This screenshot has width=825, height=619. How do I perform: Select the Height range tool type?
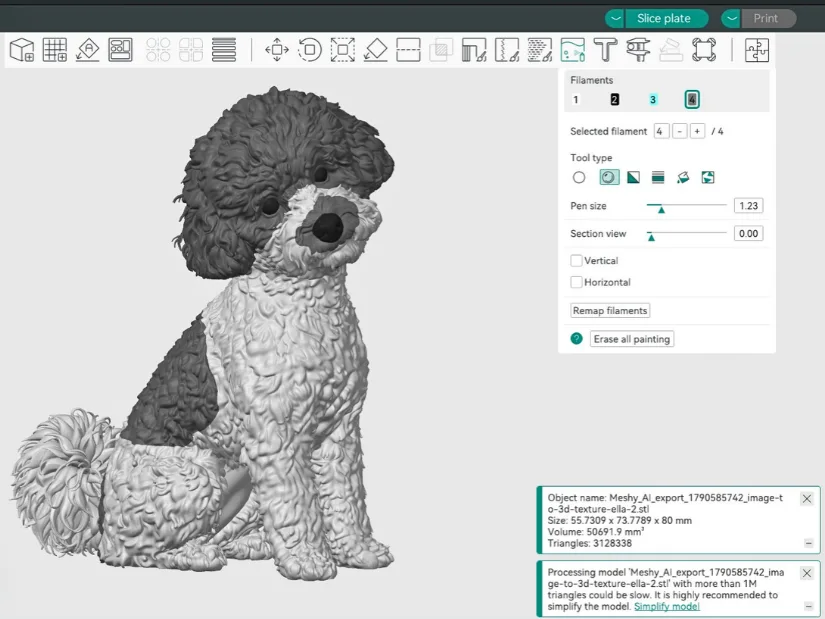(658, 177)
